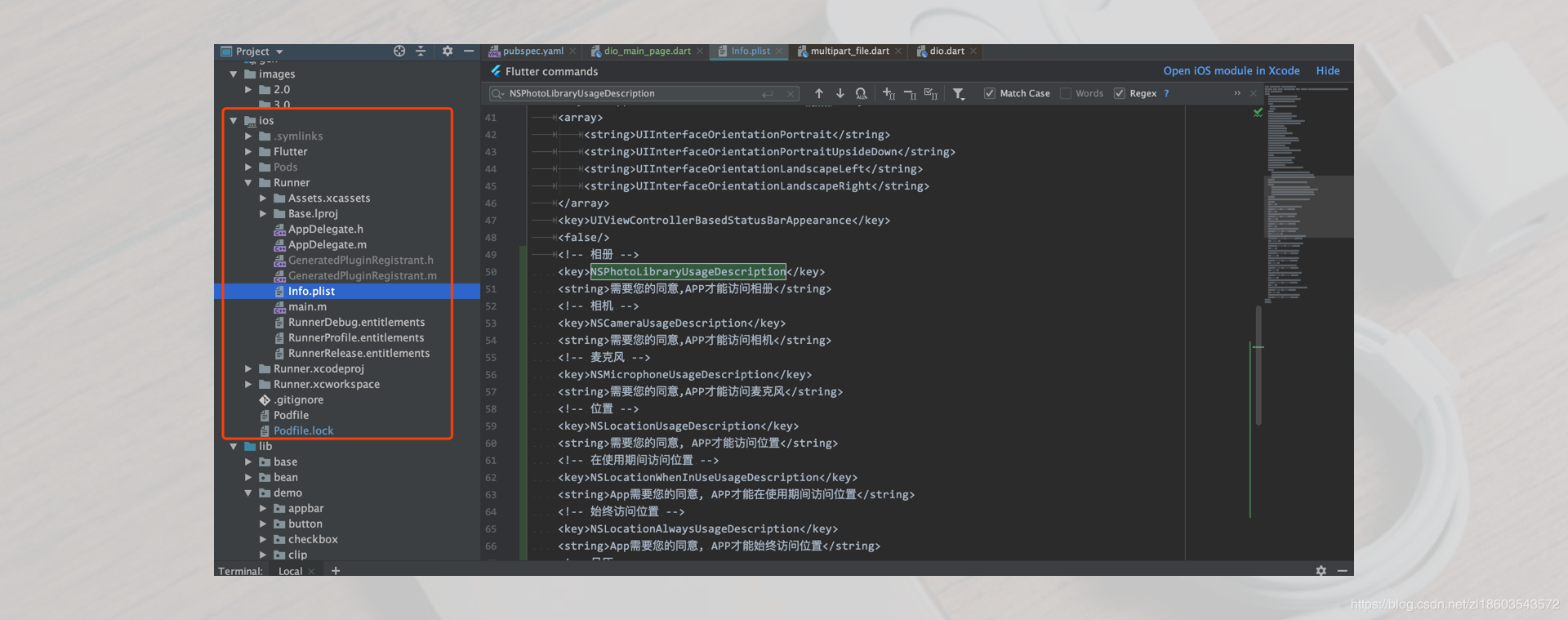Collapse the Runner folder
The width and height of the screenshot is (1568, 620).
pyautogui.click(x=248, y=183)
